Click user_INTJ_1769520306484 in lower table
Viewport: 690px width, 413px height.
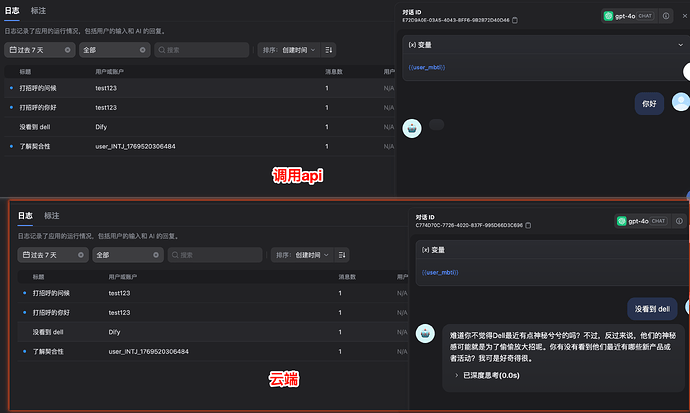point(148,351)
